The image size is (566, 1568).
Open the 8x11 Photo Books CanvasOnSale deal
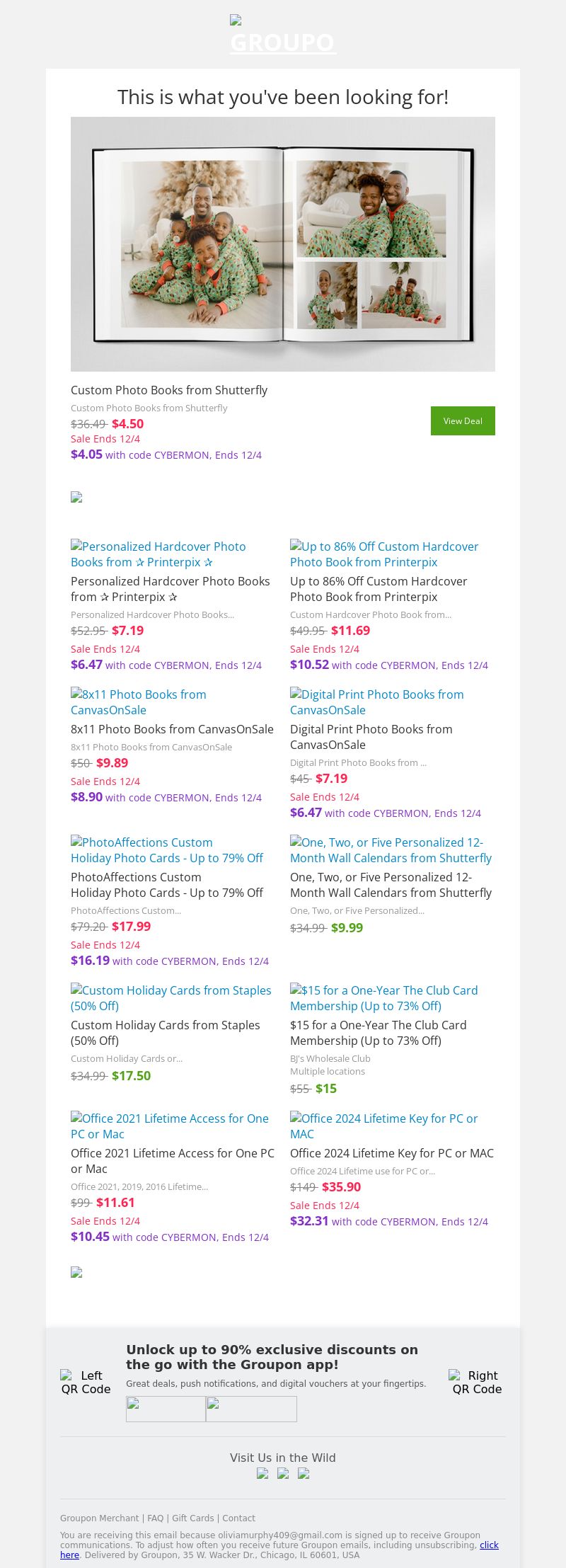click(x=139, y=702)
